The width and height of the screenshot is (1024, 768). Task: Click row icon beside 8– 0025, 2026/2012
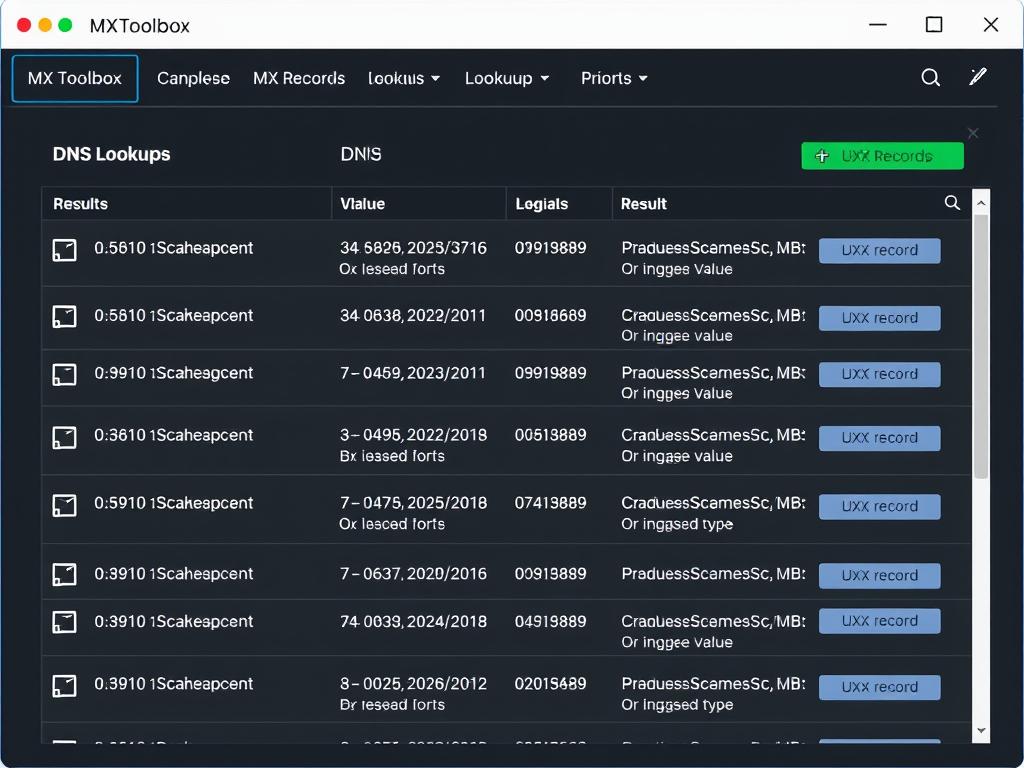(x=65, y=686)
